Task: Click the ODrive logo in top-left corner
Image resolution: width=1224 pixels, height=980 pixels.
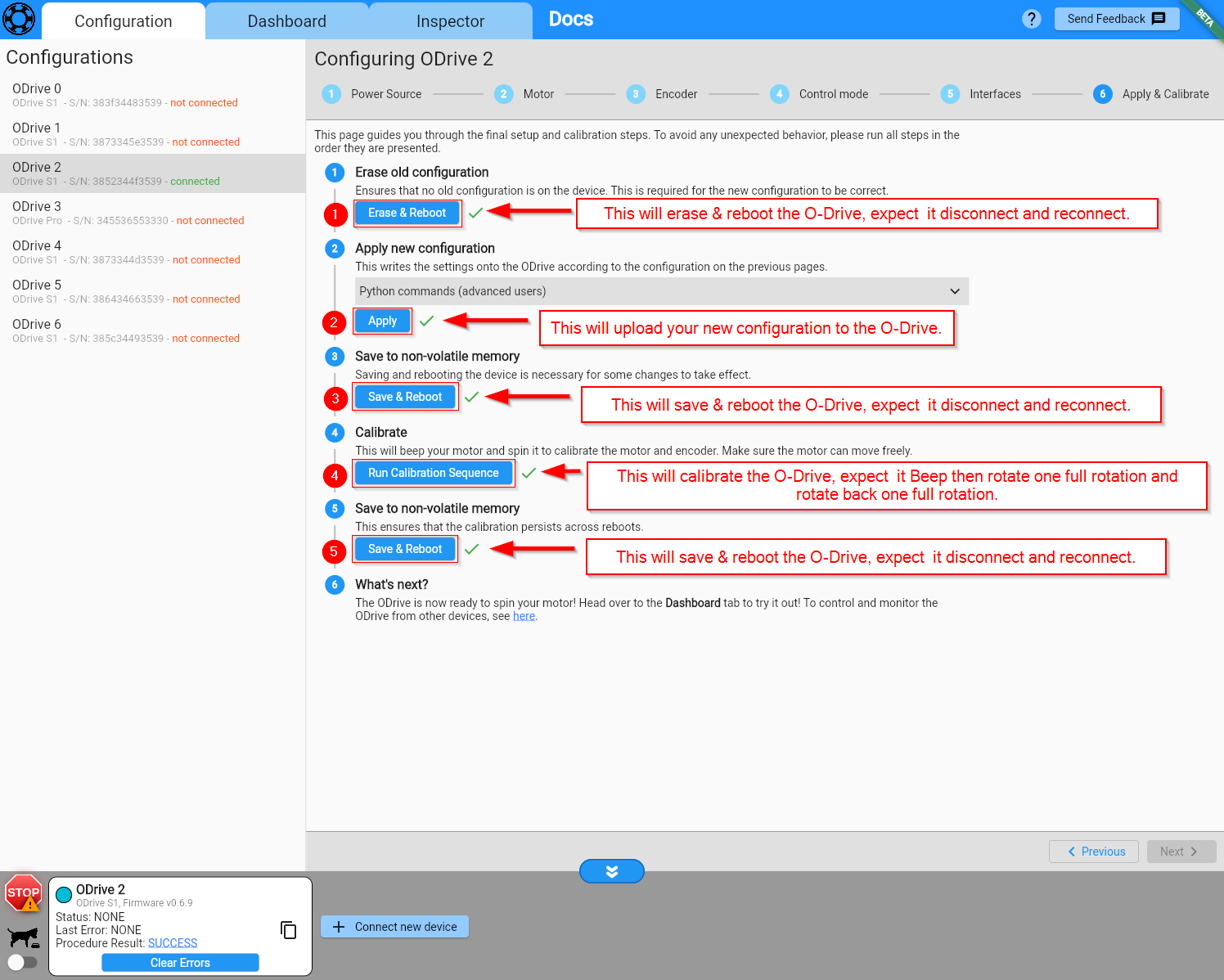Action: (19, 19)
